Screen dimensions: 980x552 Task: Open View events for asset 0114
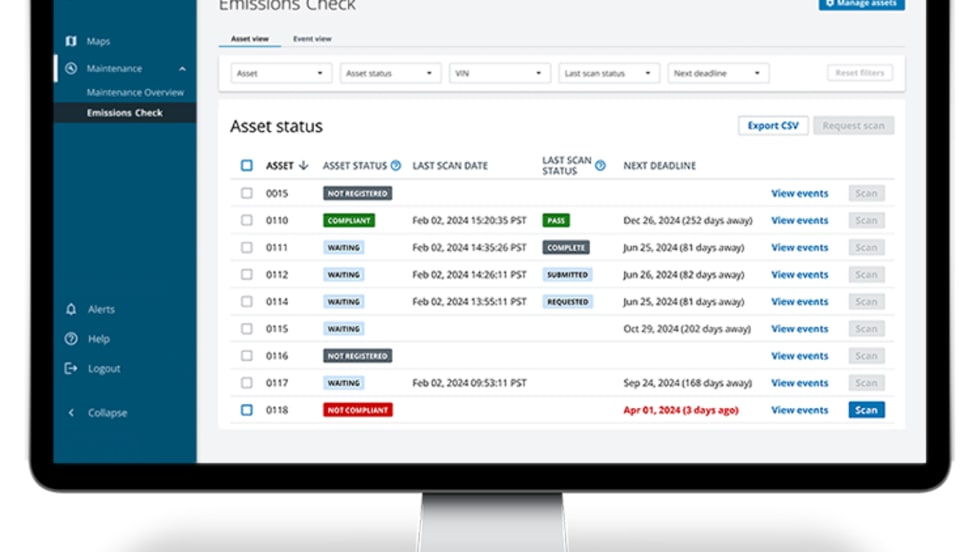[799, 301]
